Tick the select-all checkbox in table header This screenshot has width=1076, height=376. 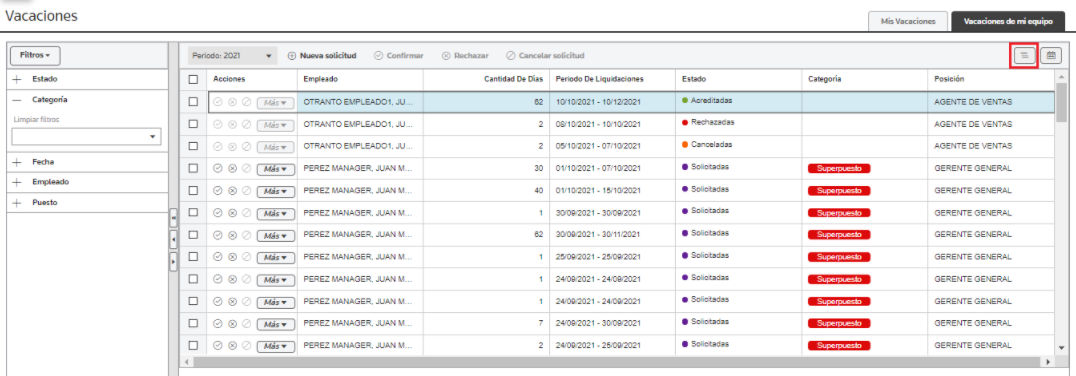(194, 80)
